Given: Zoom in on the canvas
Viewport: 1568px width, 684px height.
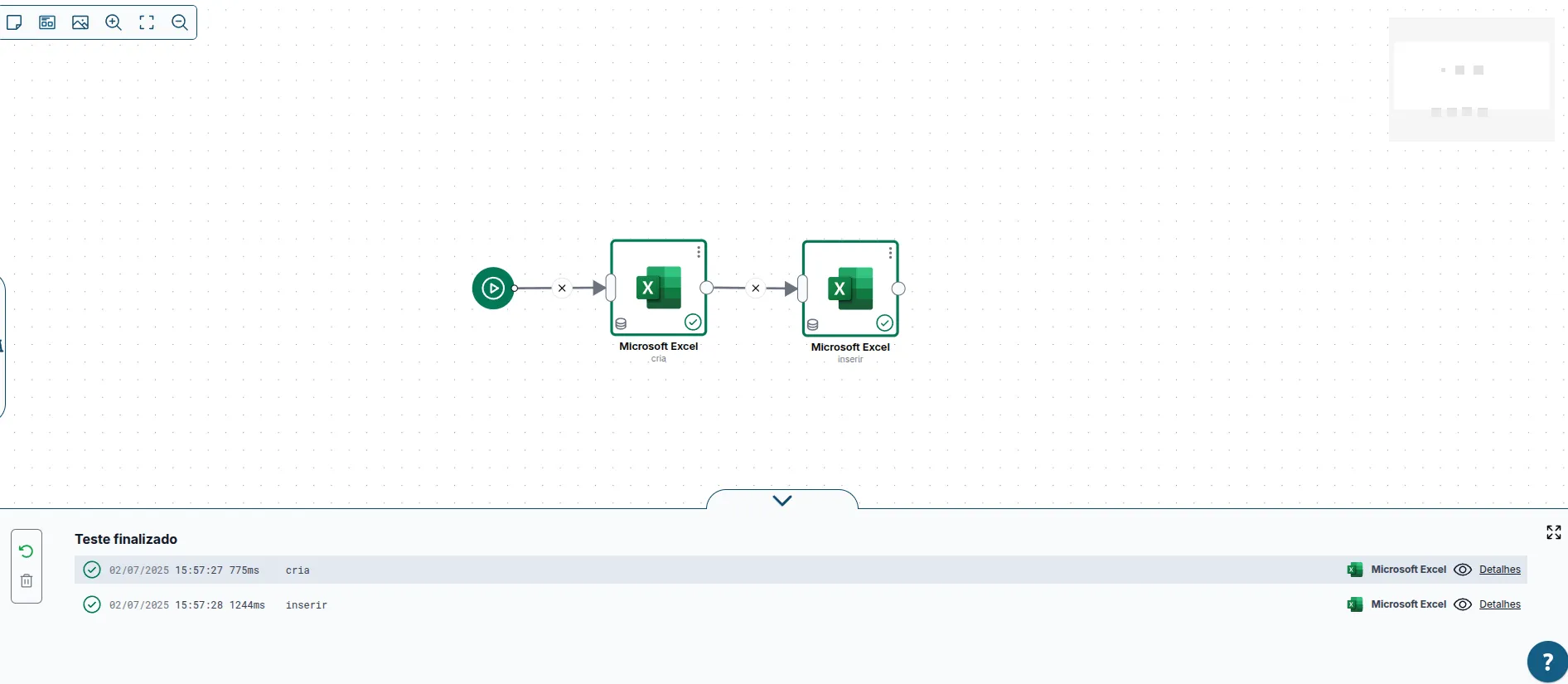Looking at the screenshot, I should tap(114, 22).
